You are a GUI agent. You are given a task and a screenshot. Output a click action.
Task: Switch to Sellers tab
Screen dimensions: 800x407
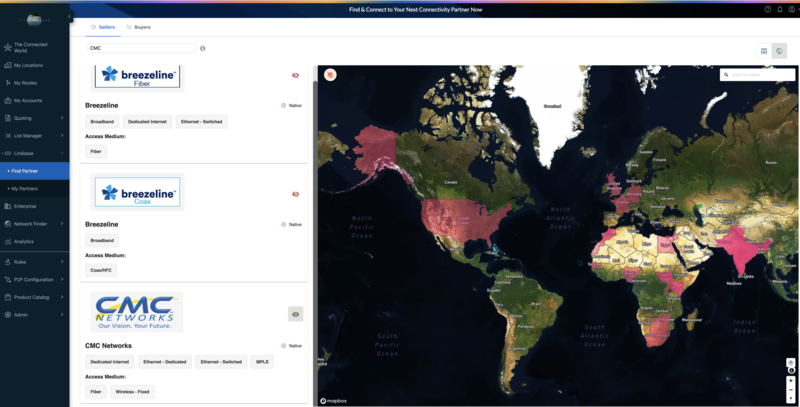coord(103,27)
